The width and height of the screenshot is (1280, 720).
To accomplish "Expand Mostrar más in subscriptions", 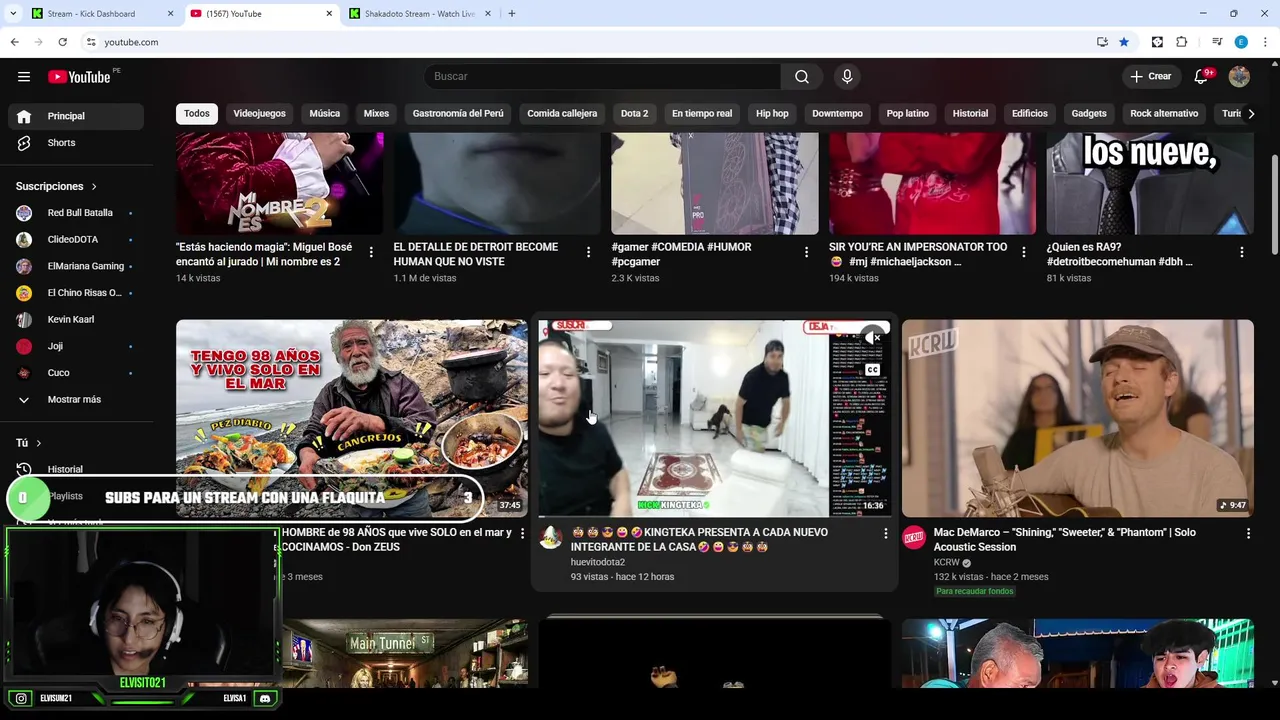I will 74,399.
